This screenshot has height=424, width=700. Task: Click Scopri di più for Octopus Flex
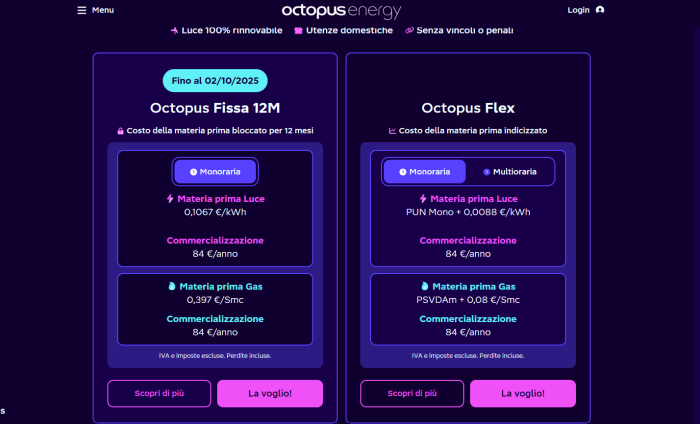(x=412, y=394)
